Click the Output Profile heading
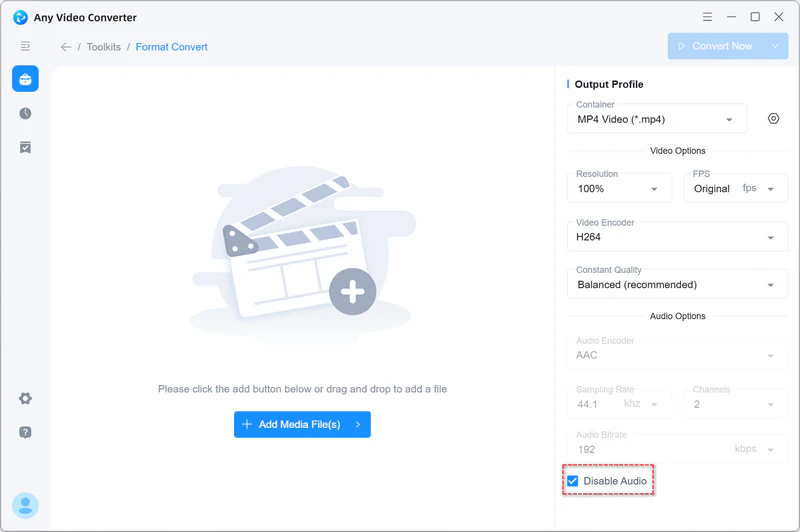Viewport: 800px width, 532px height. [609, 84]
